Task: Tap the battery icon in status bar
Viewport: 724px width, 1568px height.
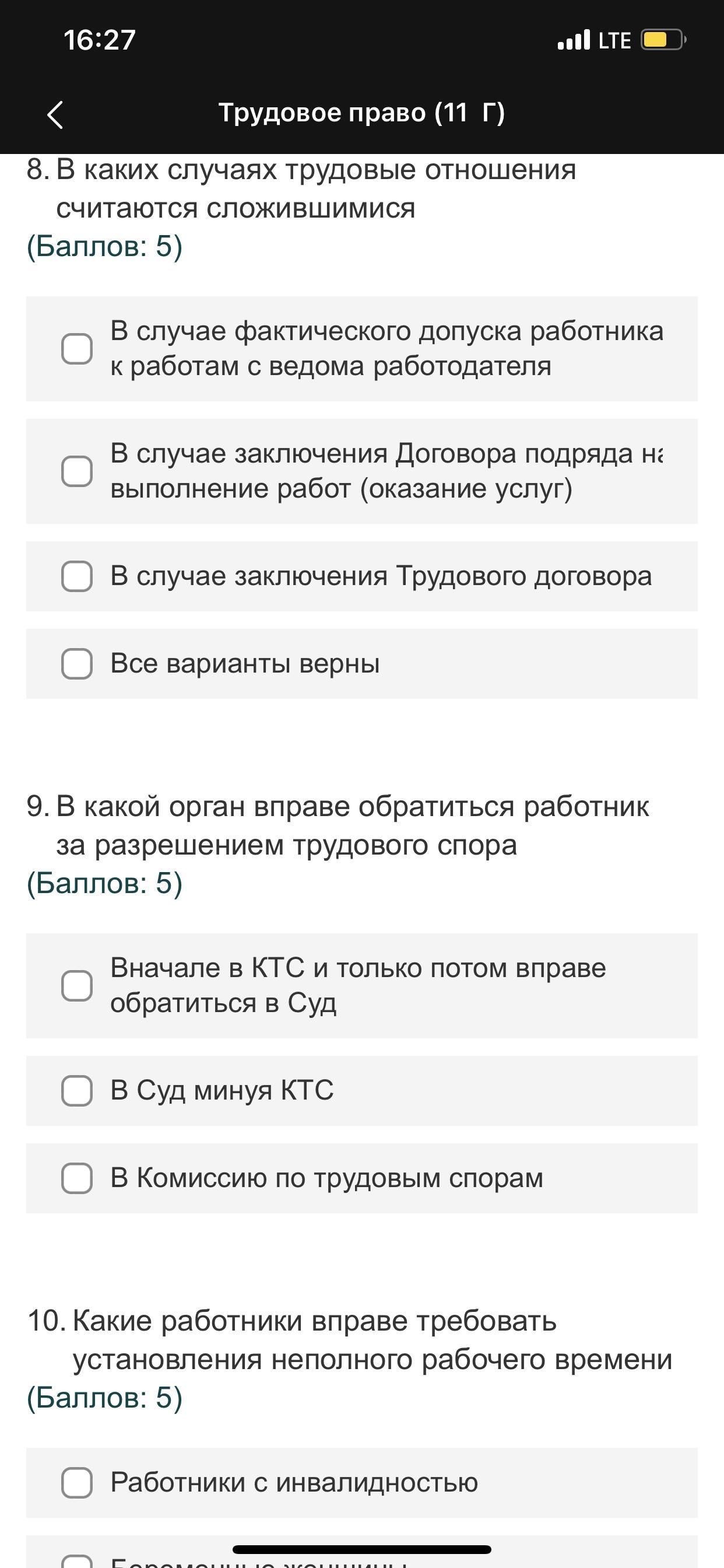Action: click(x=663, y=40)
